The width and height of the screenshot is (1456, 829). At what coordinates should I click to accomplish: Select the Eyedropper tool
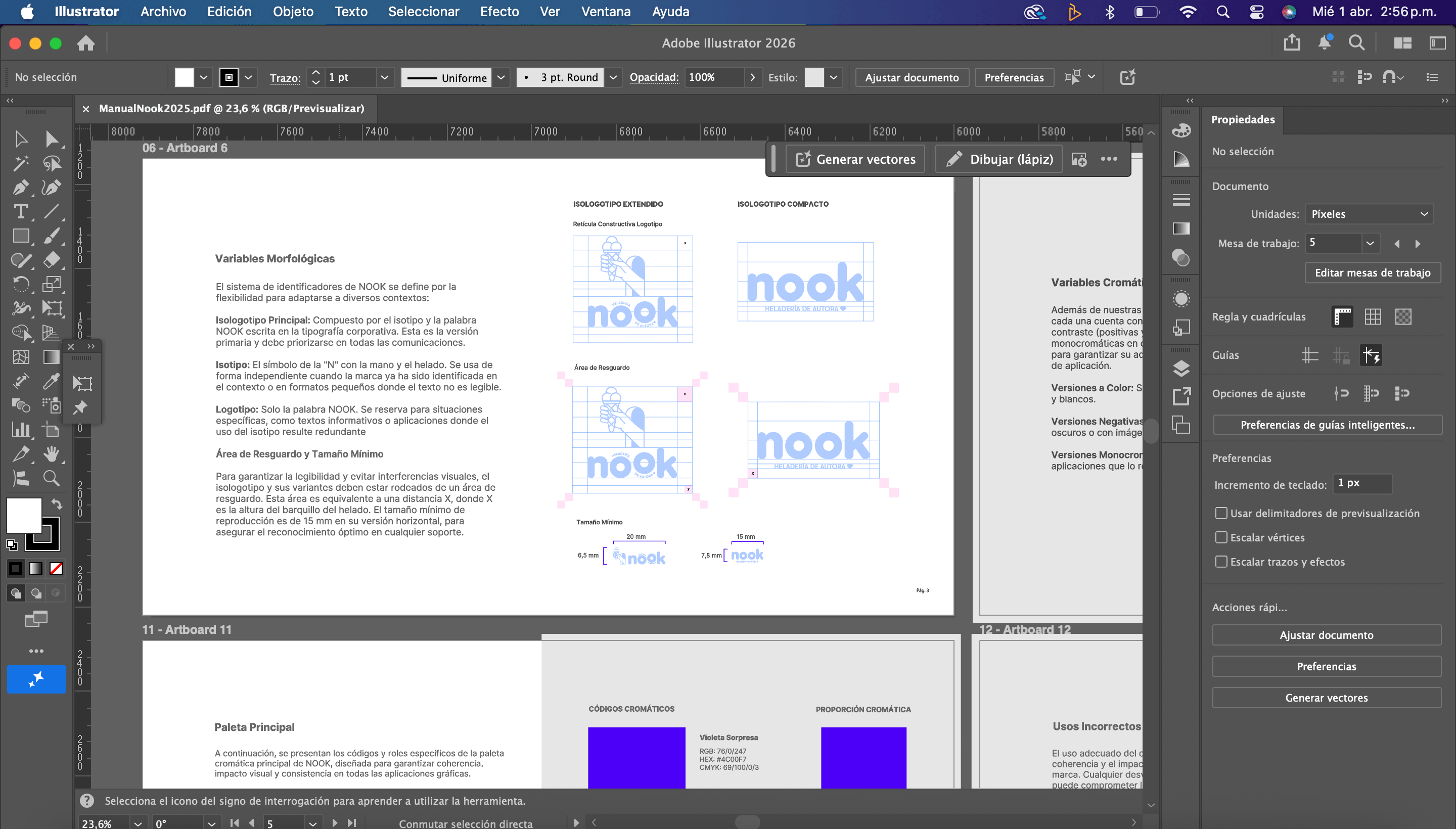pos(51,381)
